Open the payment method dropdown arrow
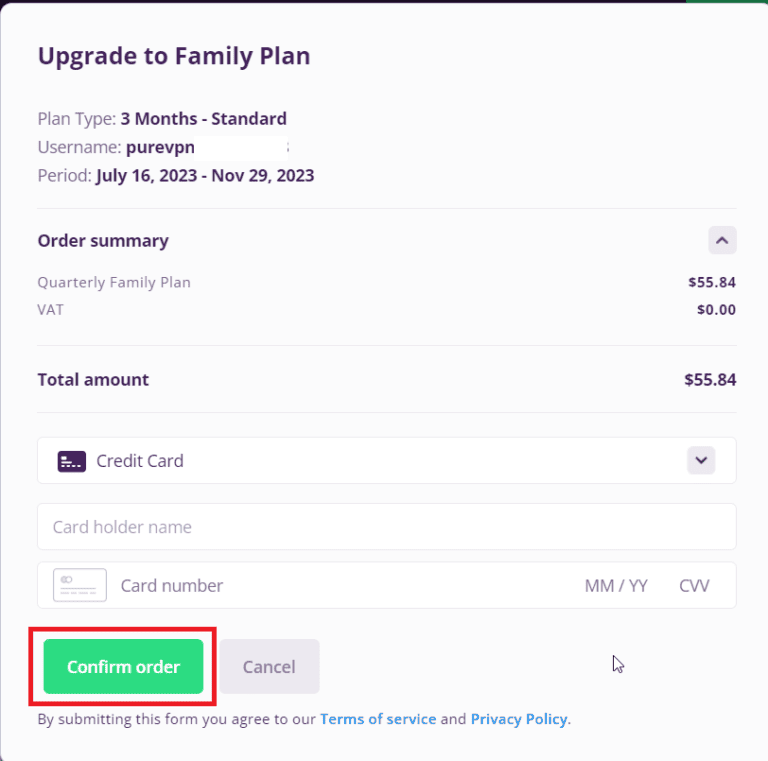Image resolution: width=768 pixels, height=761 pixels. [701, 460]
